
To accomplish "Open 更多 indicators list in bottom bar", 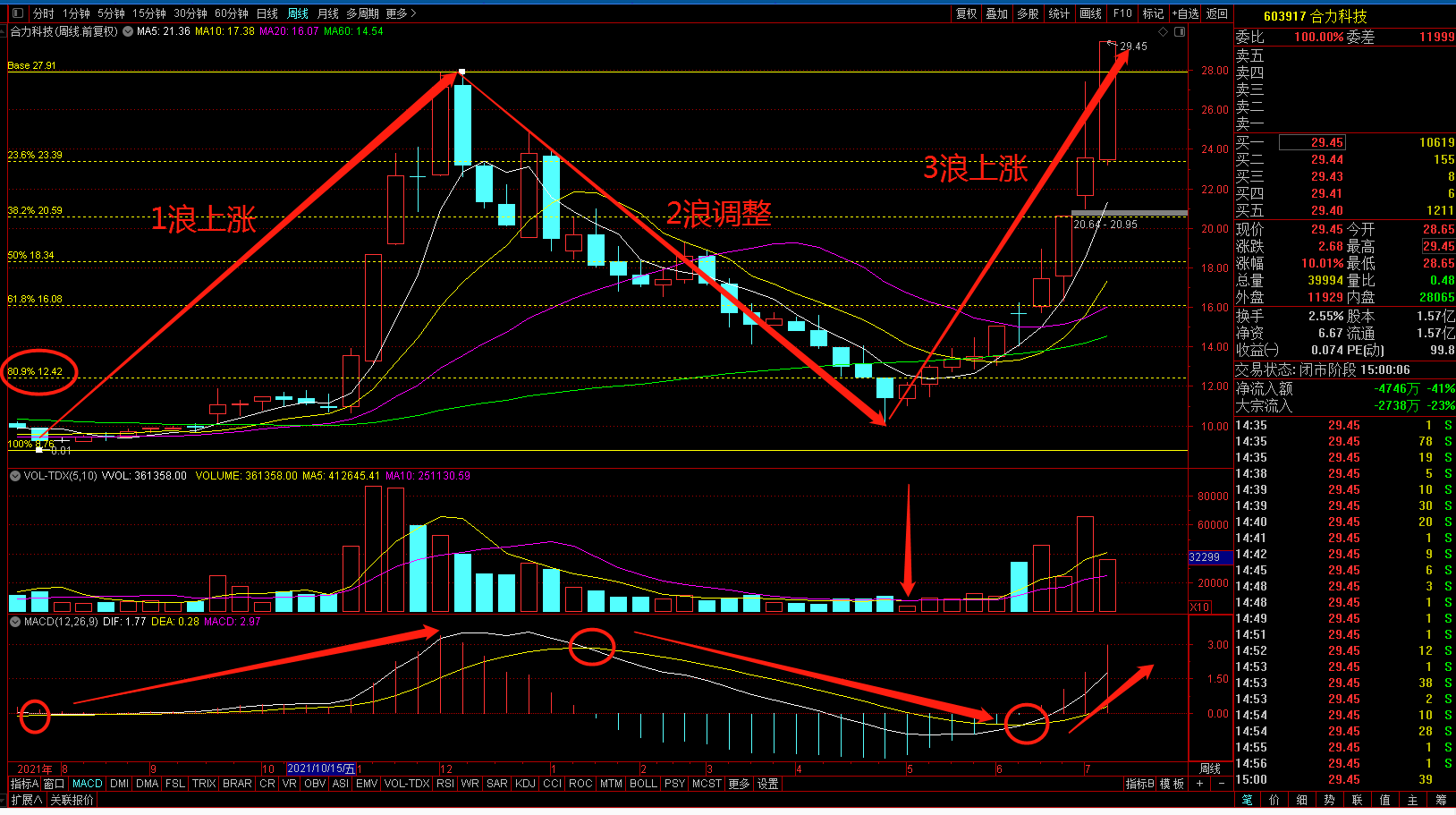I will pos(739,784).
